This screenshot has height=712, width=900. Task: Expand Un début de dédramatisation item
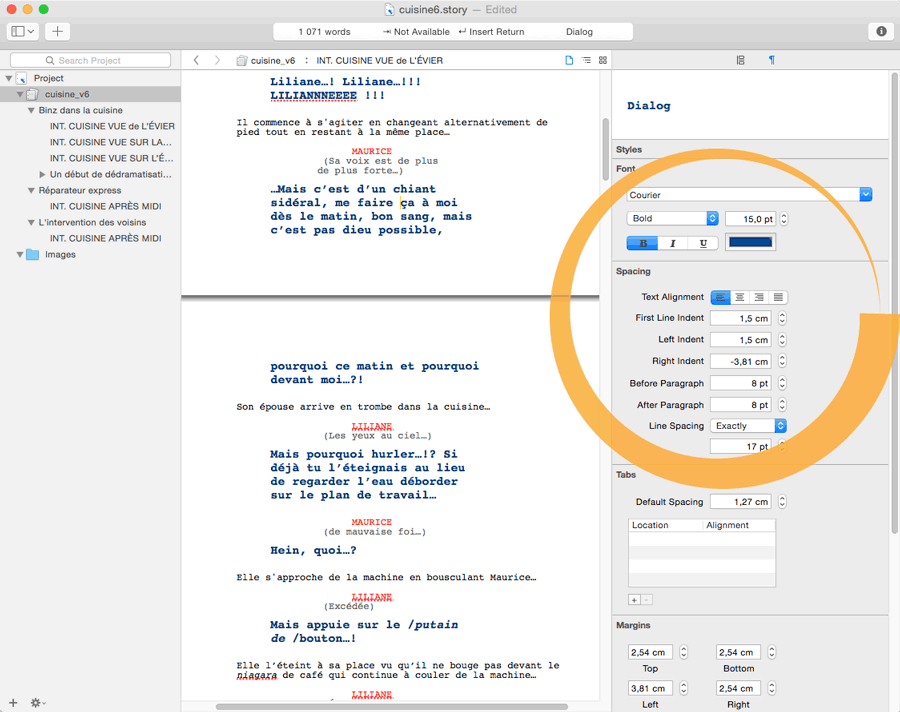click(42, 174)
